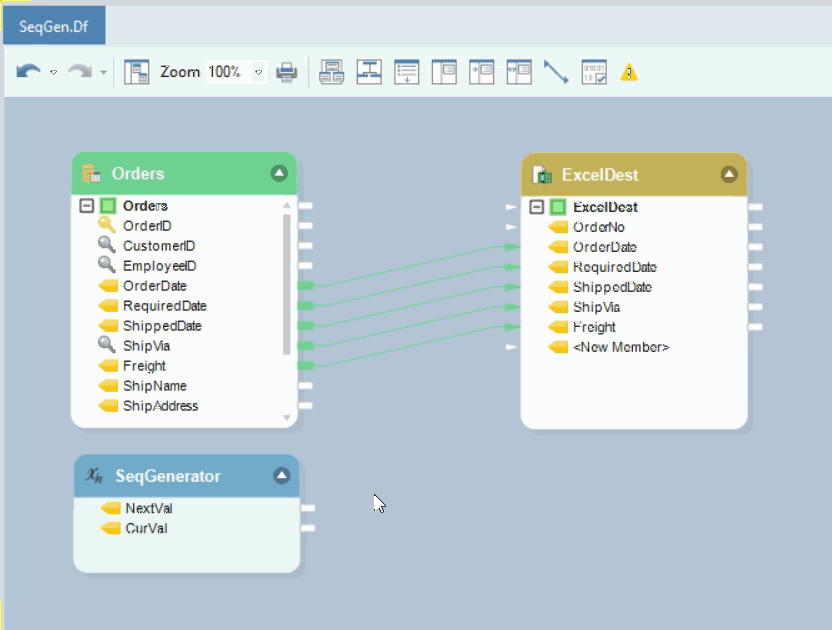This screenshot has height=630, width=834.
Task: Click the yellow warning triangle icon
Action: 629,72
